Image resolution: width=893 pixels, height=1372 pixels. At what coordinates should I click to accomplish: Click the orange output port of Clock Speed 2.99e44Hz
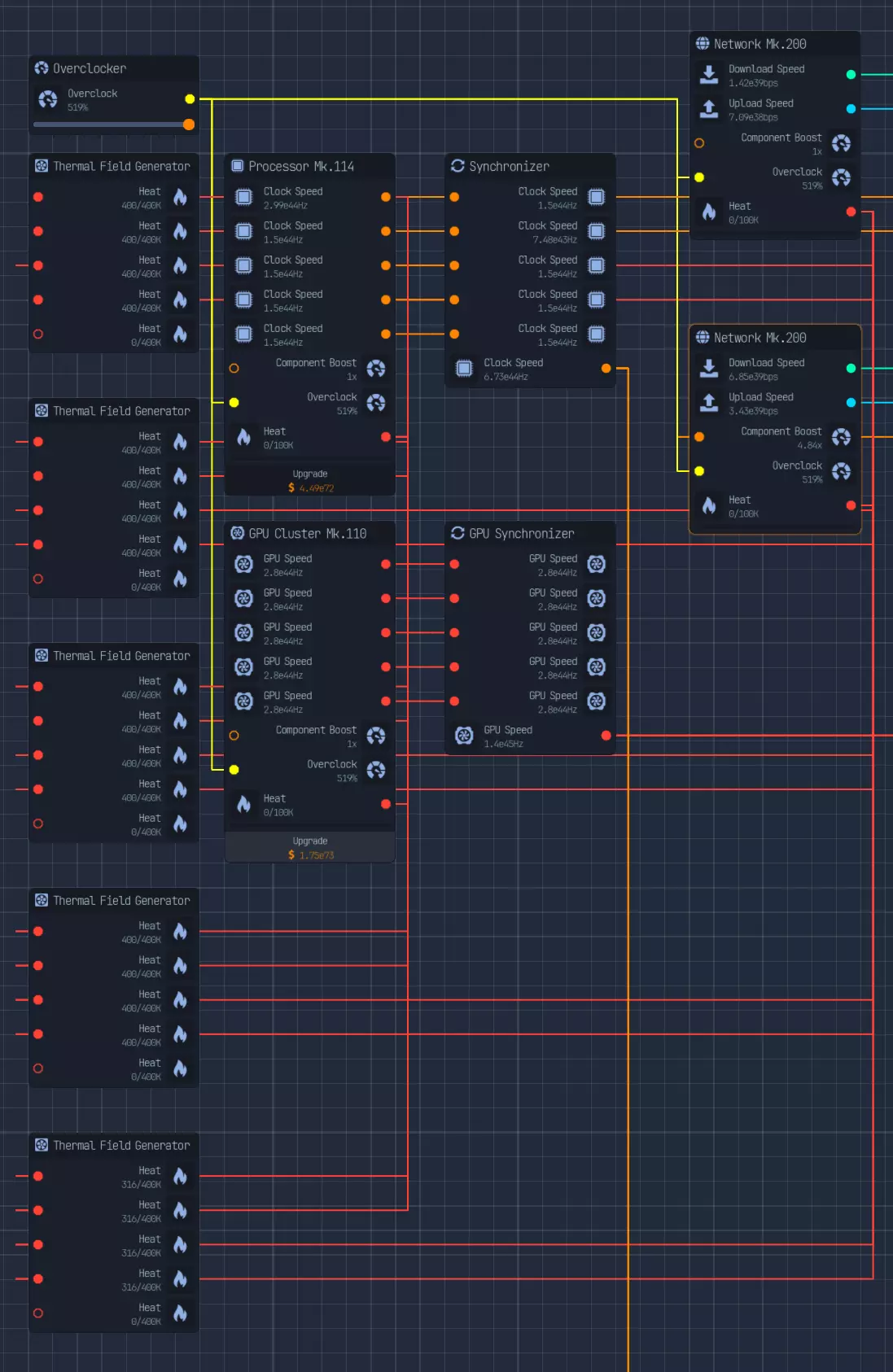(x=386, y=197)
